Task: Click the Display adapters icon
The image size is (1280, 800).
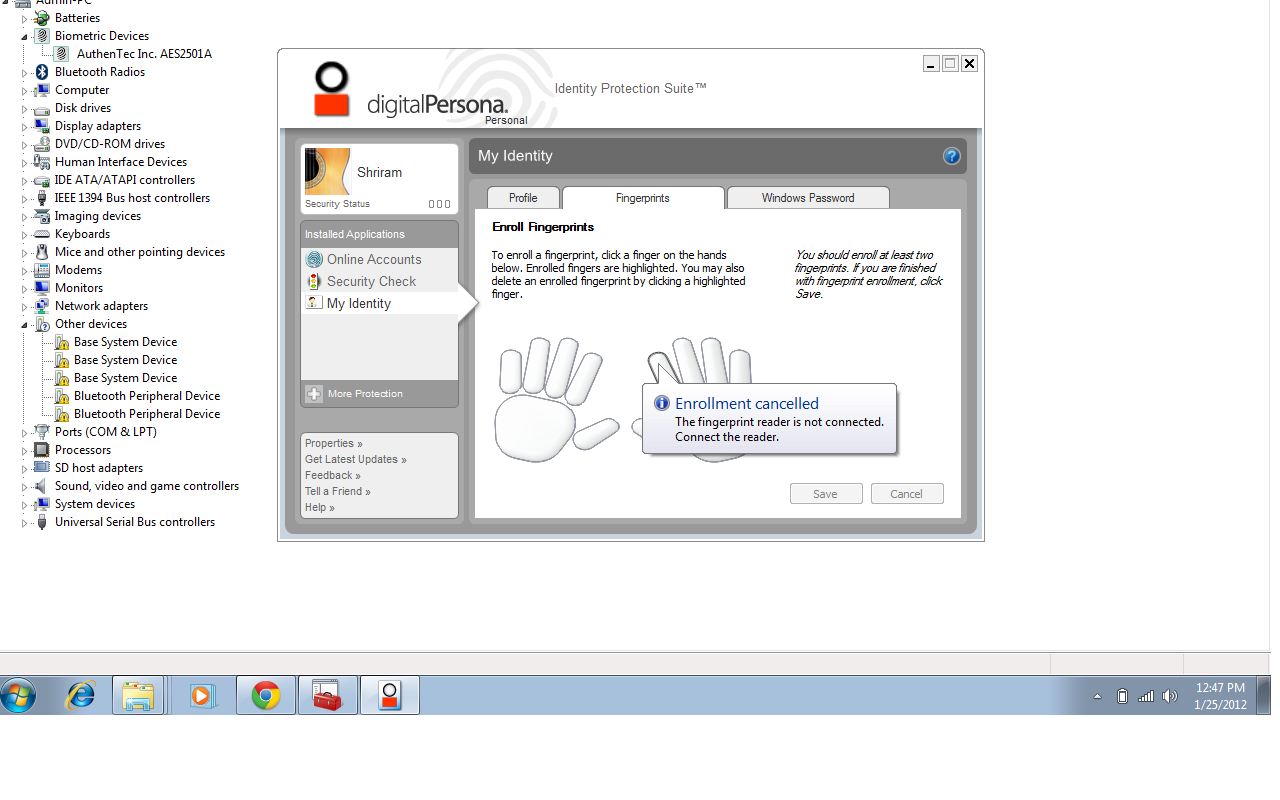Action: (42, 126)
